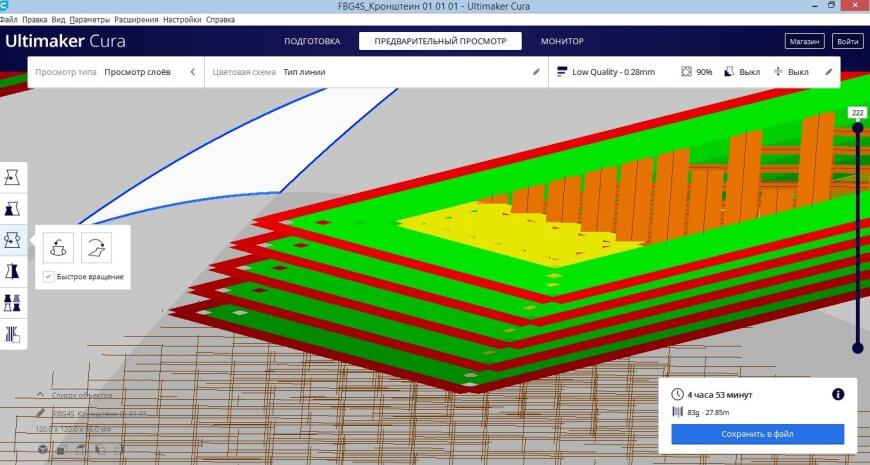Open the Per Model Settings tool
The image size is (870, 465).
(12, 303)
